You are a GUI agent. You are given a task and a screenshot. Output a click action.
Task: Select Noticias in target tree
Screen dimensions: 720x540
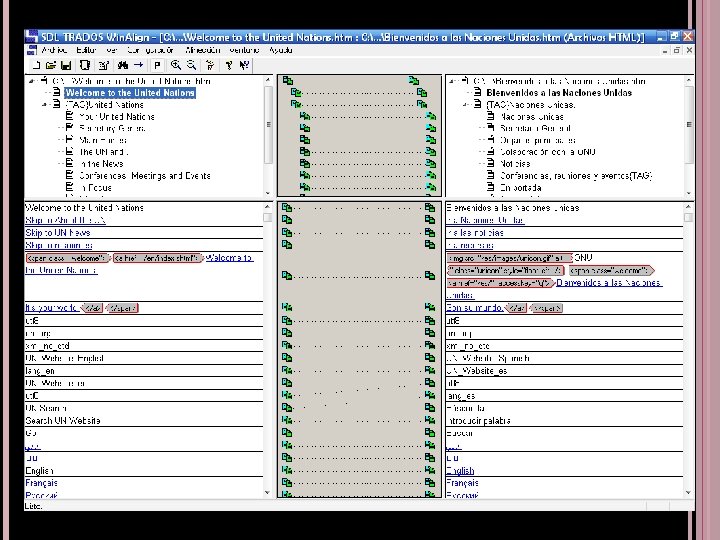[515, 163]
